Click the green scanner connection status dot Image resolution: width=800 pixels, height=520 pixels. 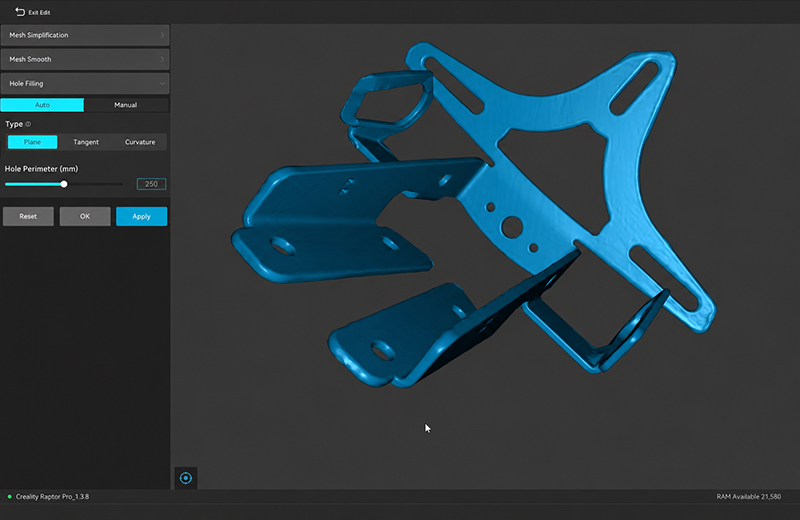click(9, 497)
